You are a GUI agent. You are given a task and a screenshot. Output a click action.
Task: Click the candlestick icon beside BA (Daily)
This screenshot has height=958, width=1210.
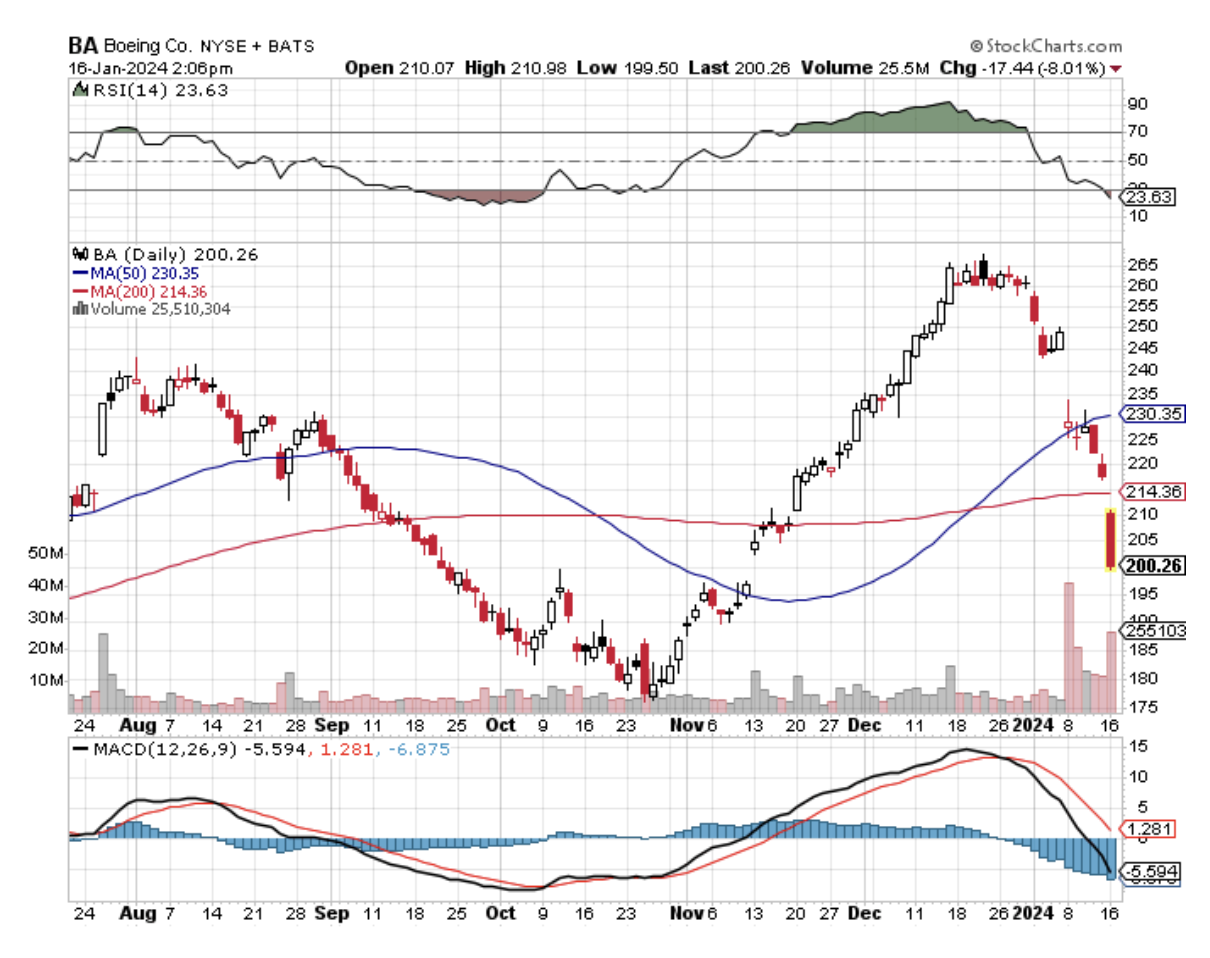pos(78,255)
